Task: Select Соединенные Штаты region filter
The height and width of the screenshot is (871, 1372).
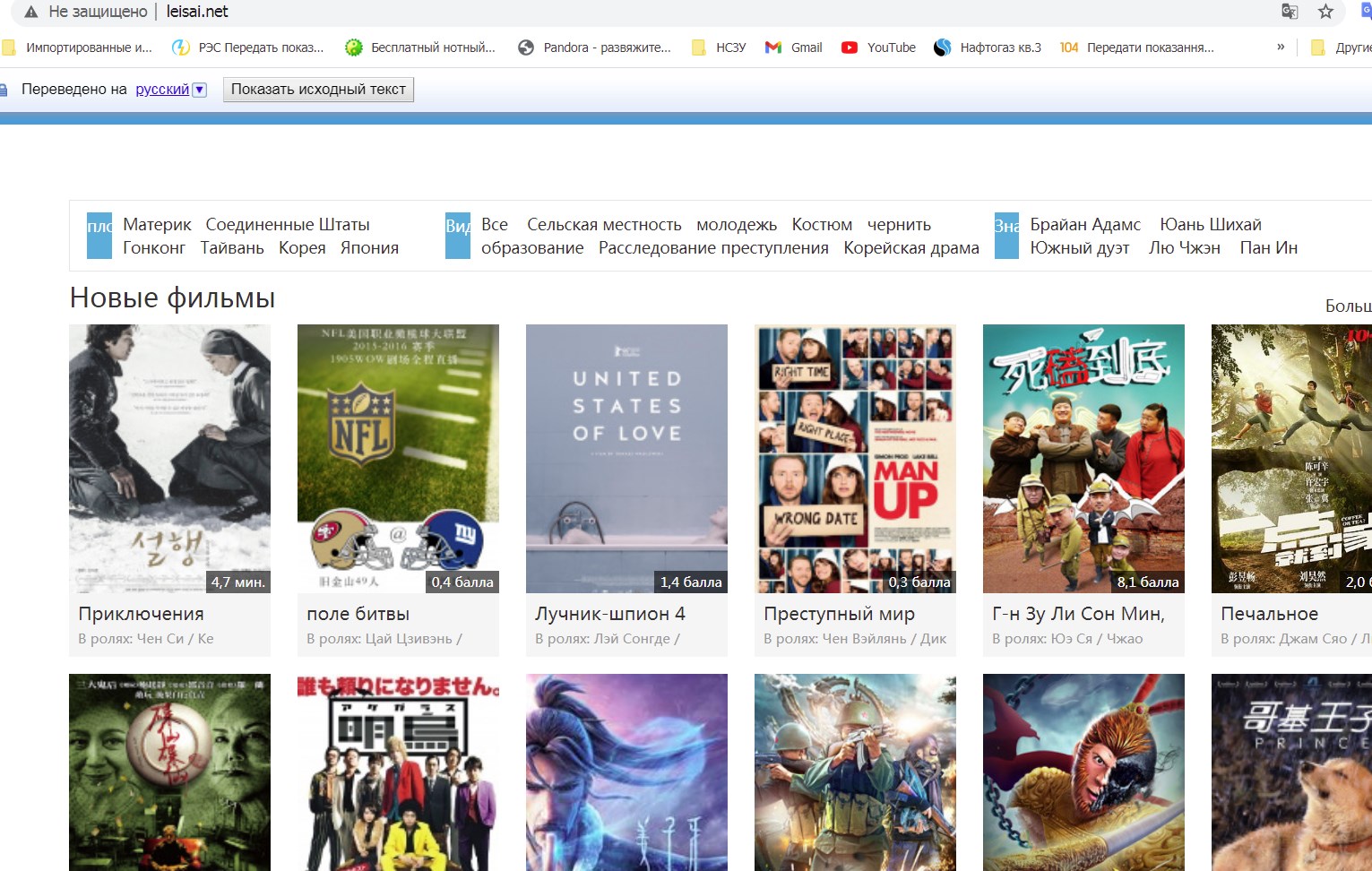Action: coord(288,224)
